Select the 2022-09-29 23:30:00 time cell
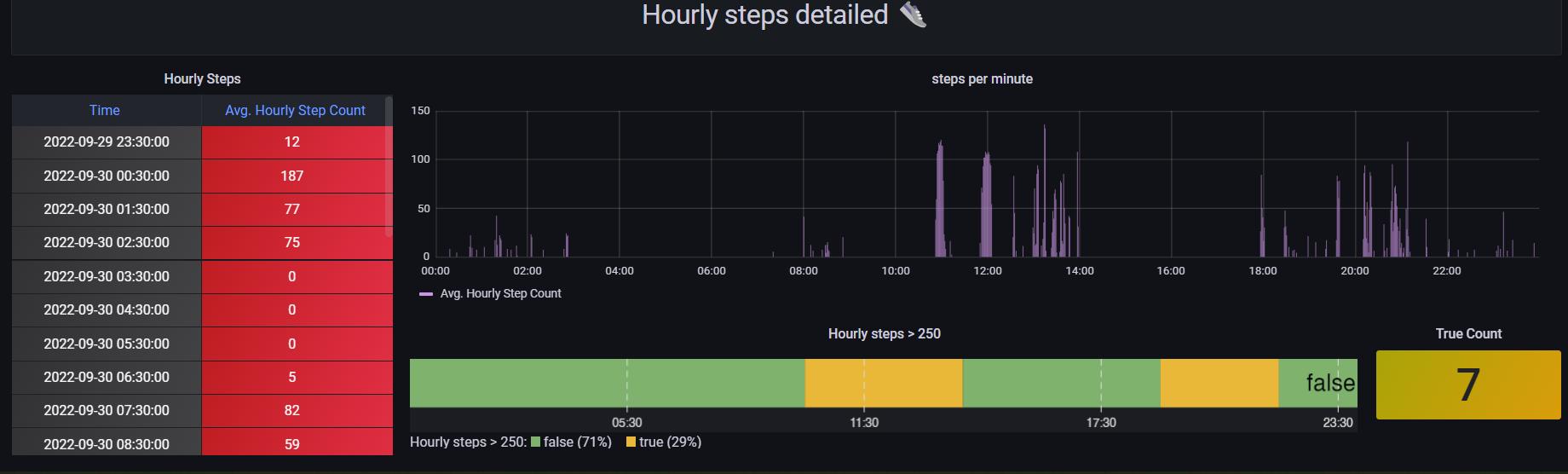 [107, 142]
